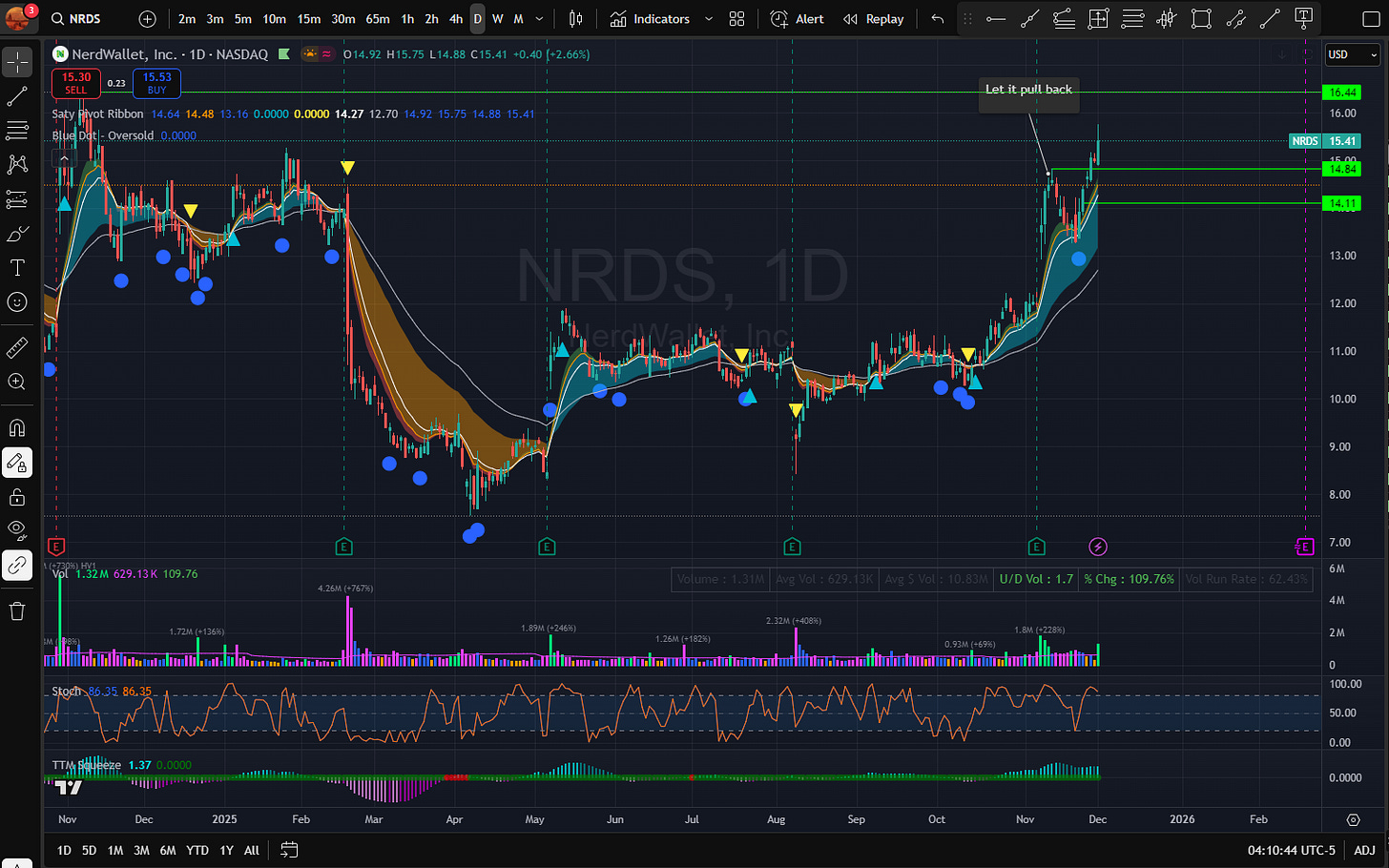Viewport: 1389px width, 868px height.
Task: Switch to the 4h timeframe
Action: 456,19
